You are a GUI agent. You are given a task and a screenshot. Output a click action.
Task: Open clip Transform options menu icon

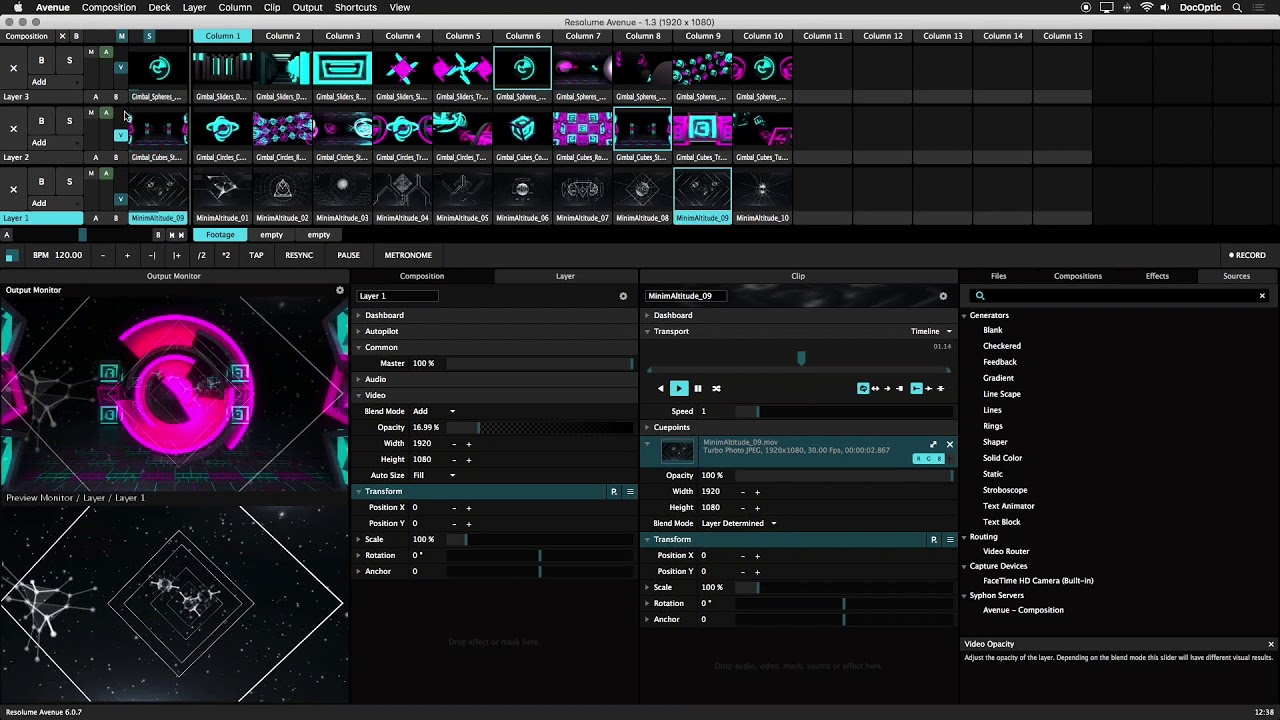coord(950,540)
